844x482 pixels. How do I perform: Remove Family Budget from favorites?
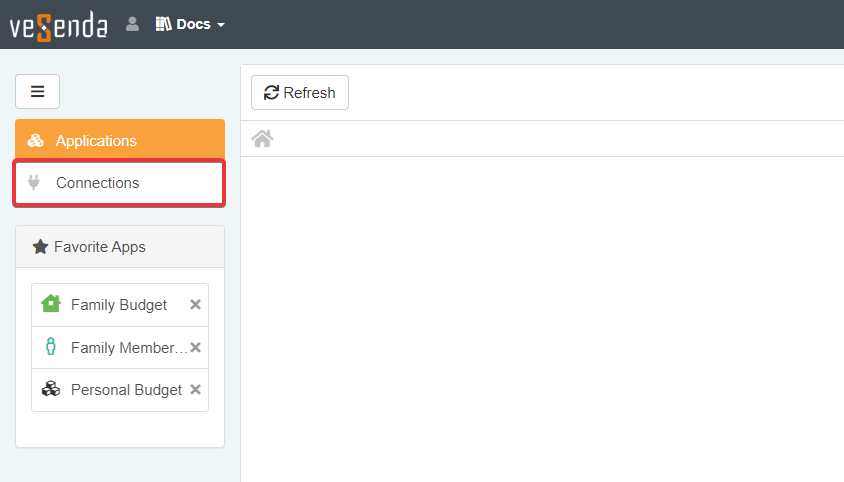tap(195, 305)
